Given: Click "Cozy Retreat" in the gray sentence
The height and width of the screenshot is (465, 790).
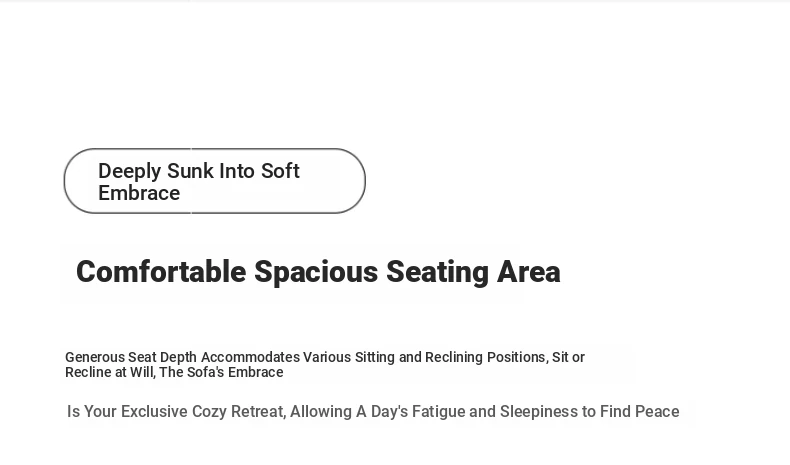Looking at the screenshot, I should [239, 412].
